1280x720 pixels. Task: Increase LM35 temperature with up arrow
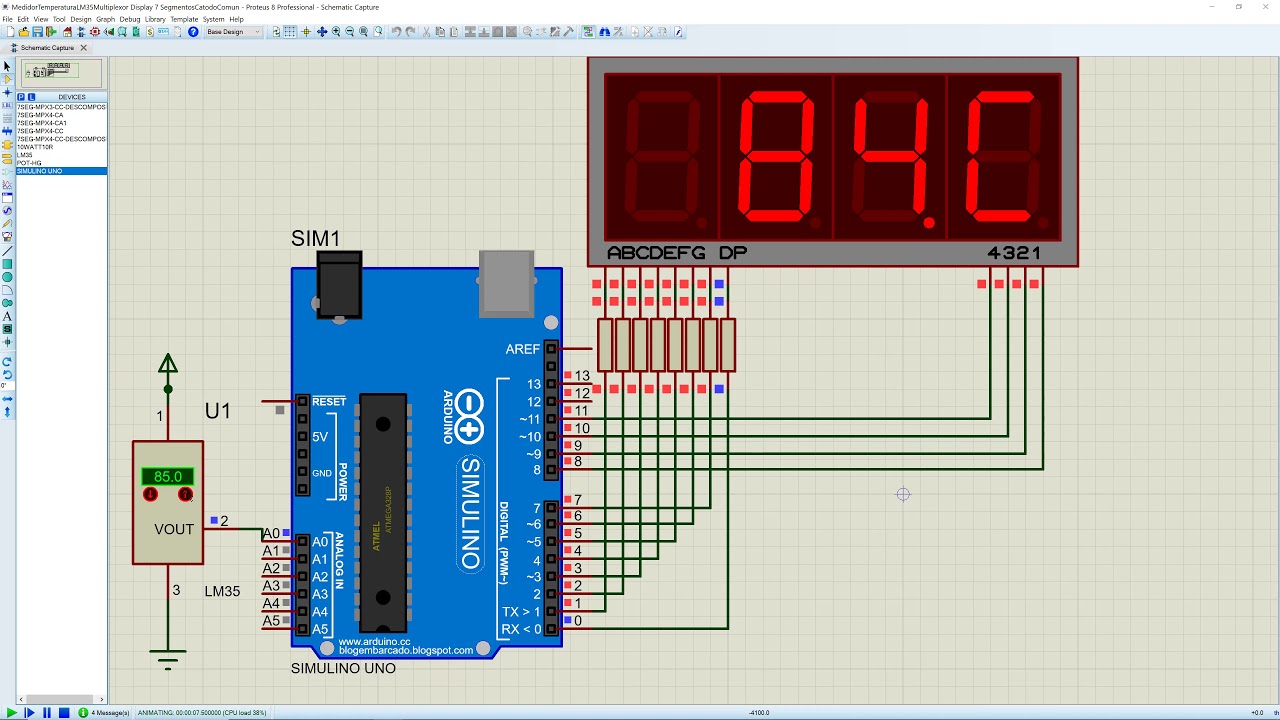[185, 494]
